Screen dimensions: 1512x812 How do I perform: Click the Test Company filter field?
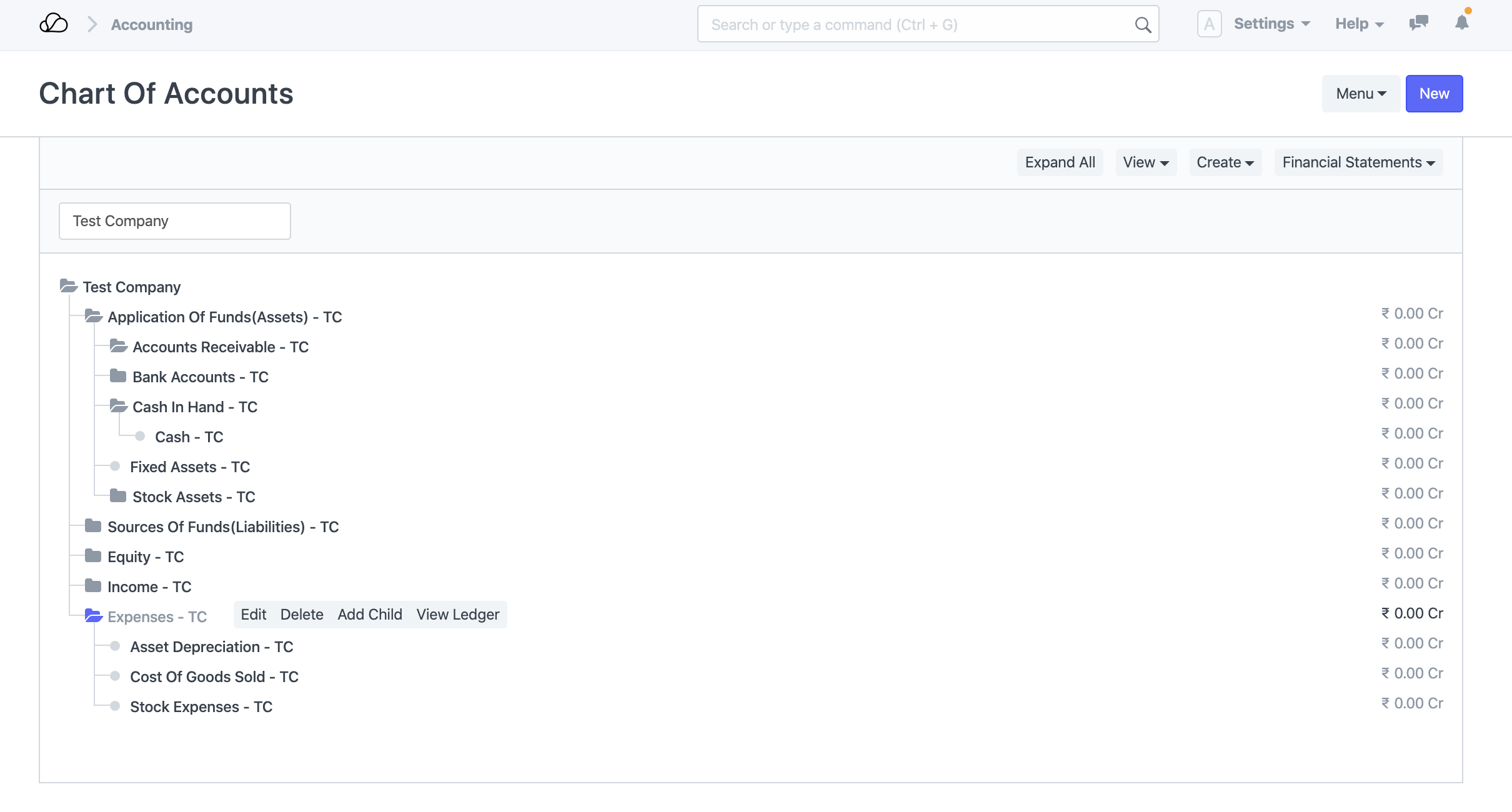[174, 221]
